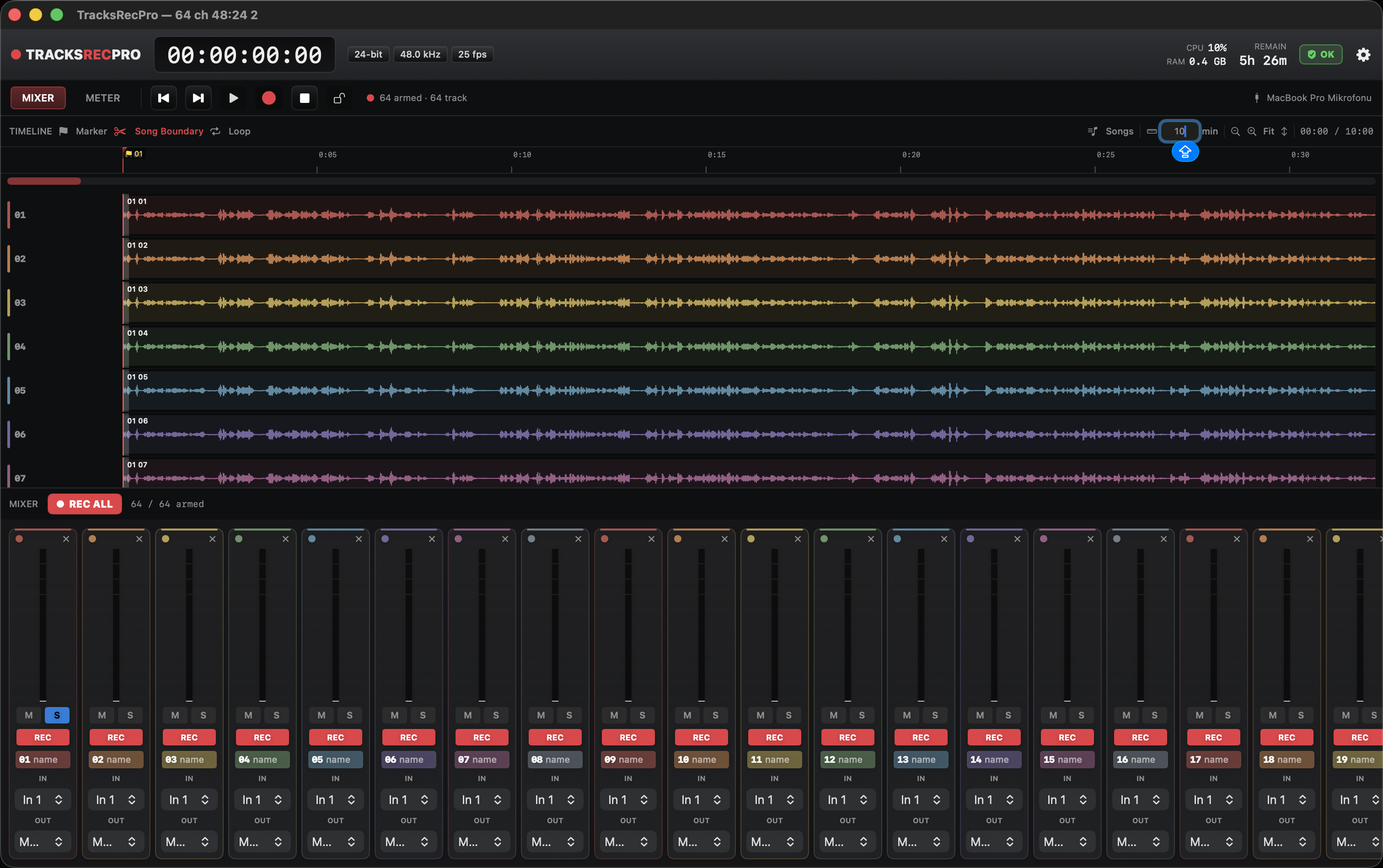Rename the 08 name channel label
The width and height of the screenshot is (1383, 868).
pos(555,760)
